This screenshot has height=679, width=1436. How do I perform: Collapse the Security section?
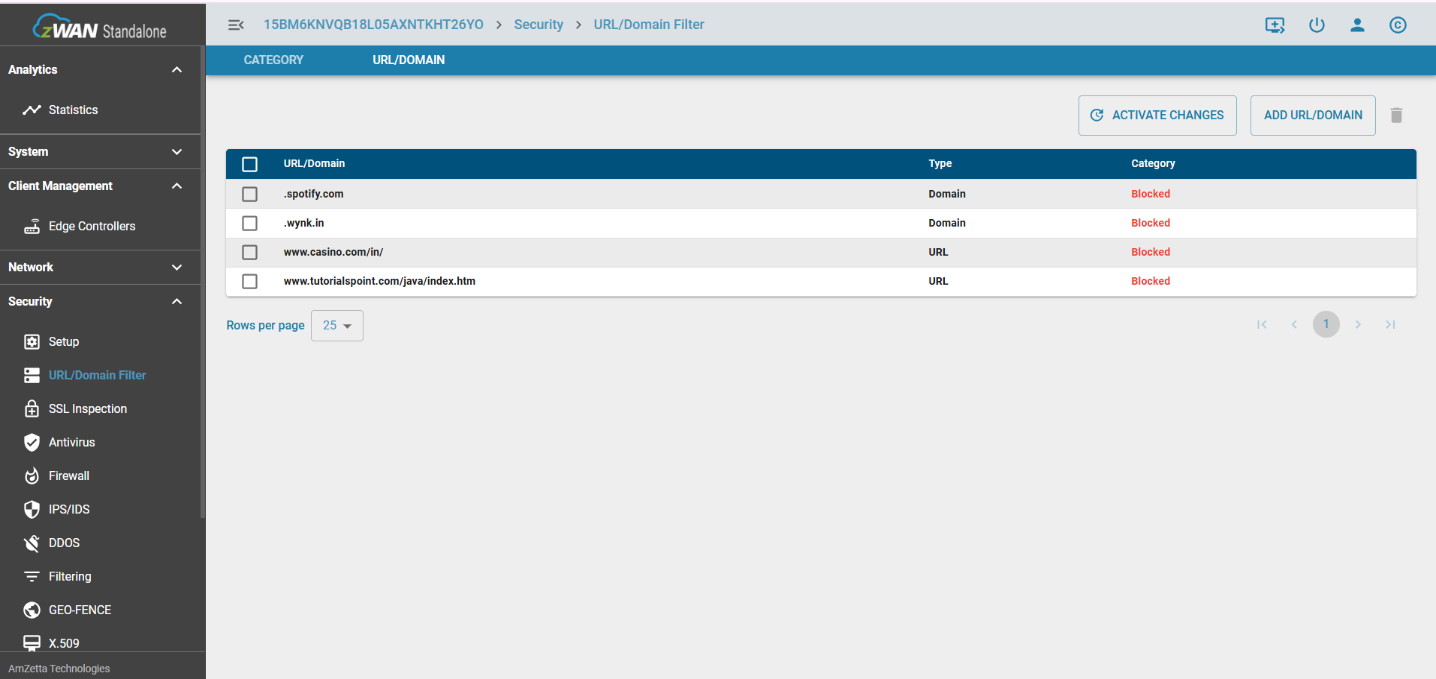177,301
